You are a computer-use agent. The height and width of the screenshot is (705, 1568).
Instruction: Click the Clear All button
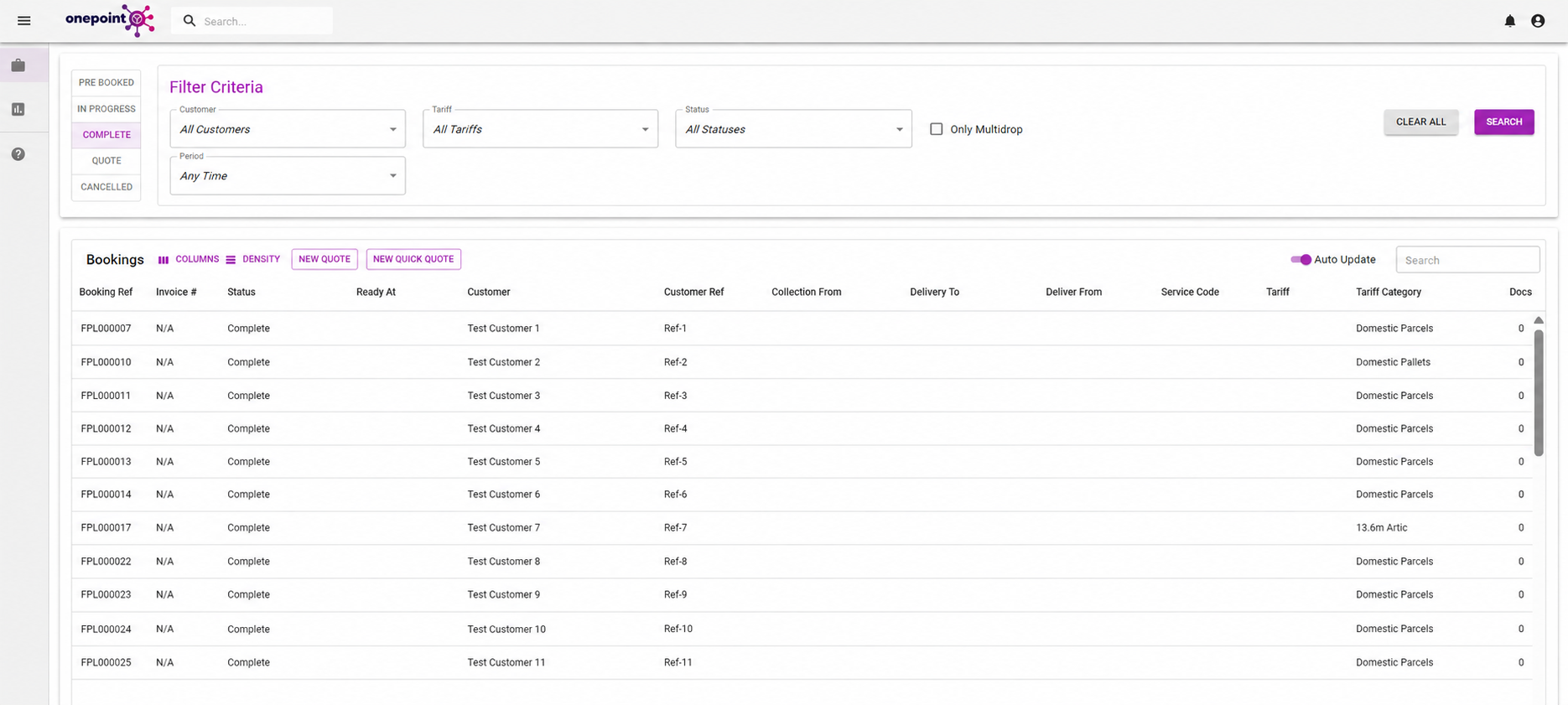point(1420,122)
